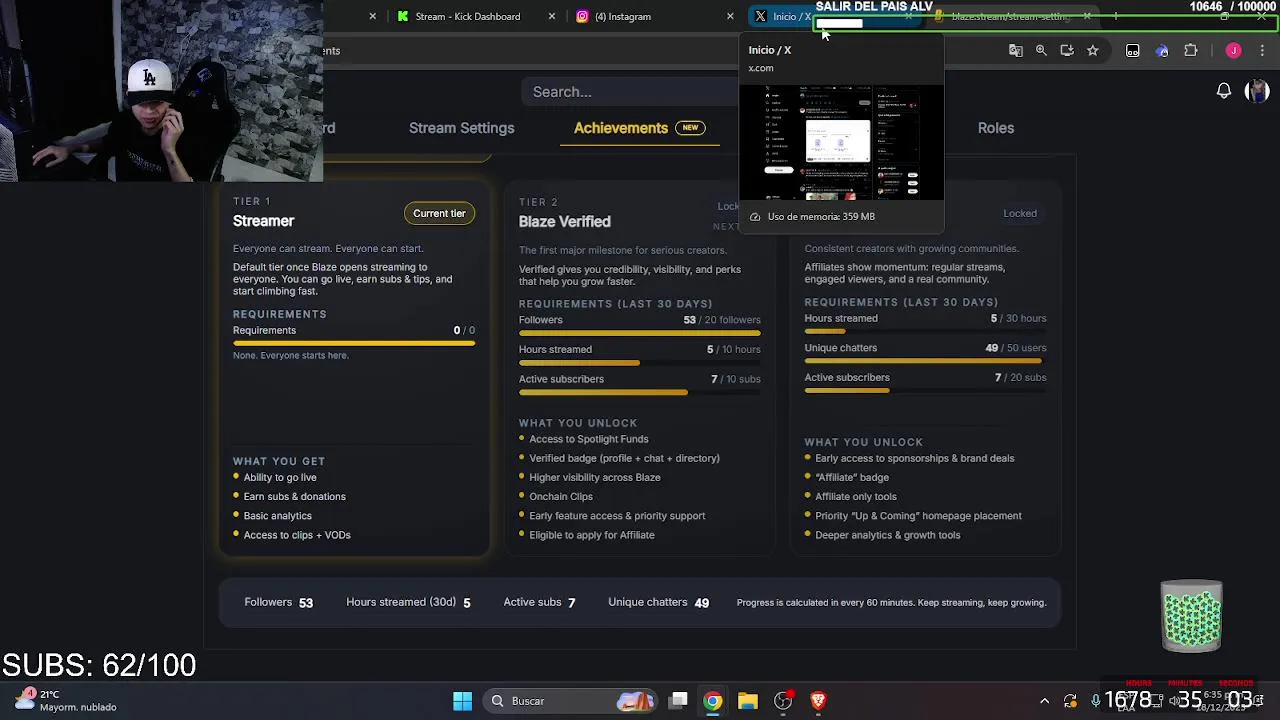Click 'Onchain Clips' unlock item
Screen dimensions: 1280x720
coord(561,496)
